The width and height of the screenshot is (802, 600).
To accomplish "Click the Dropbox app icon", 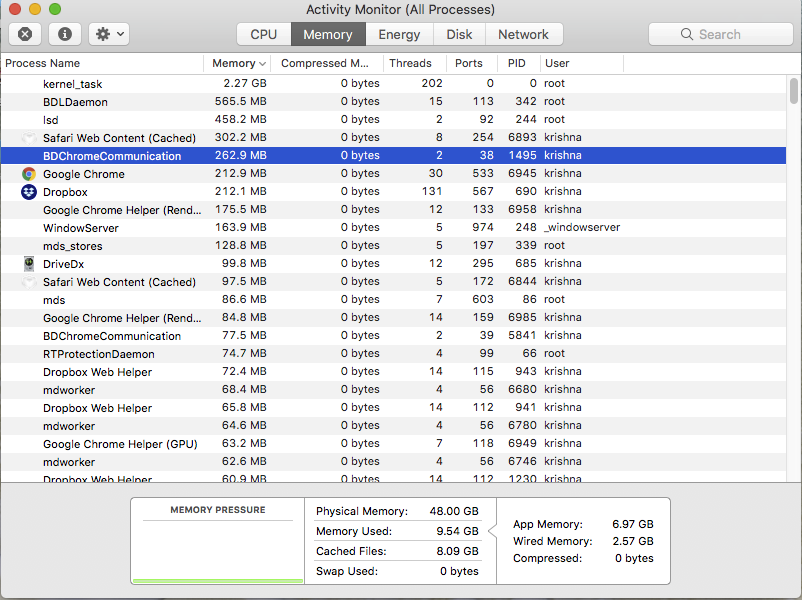I will (x=29, y=192).
